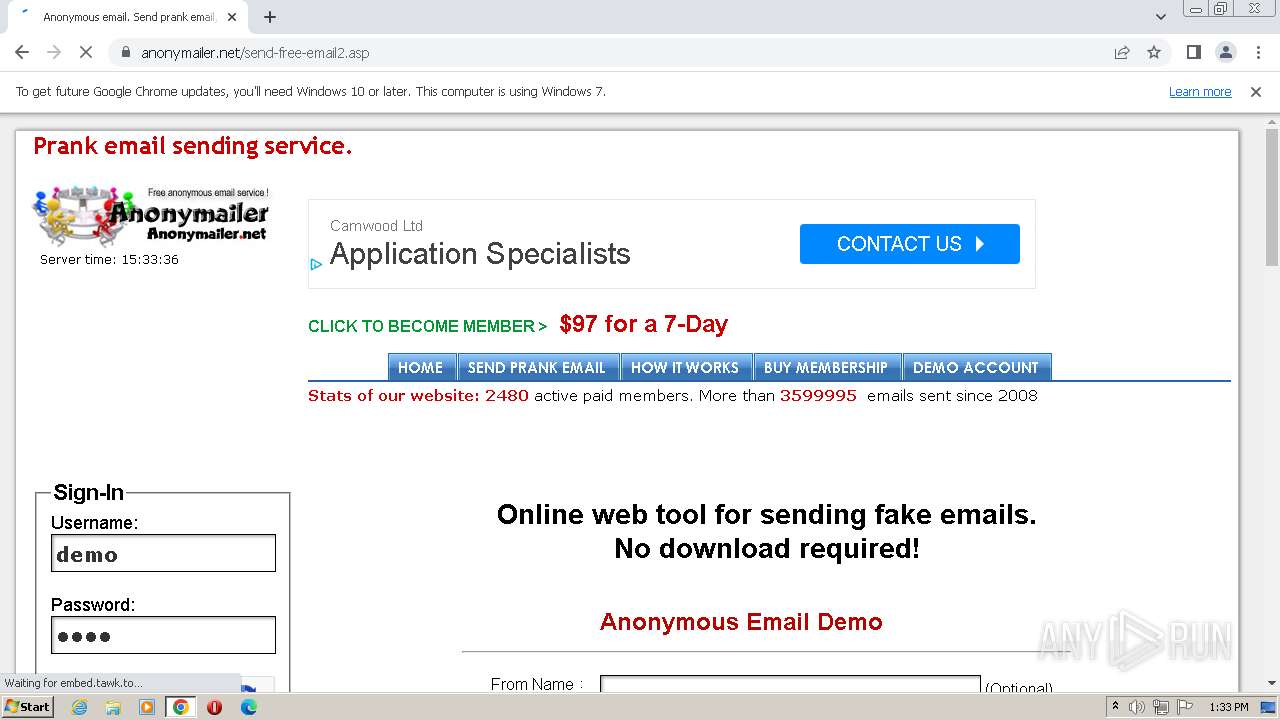Image resolution: width=1280 pixels, height=720 pixels.
Task: Stop loading the page
Action: (x=86, y=52)
